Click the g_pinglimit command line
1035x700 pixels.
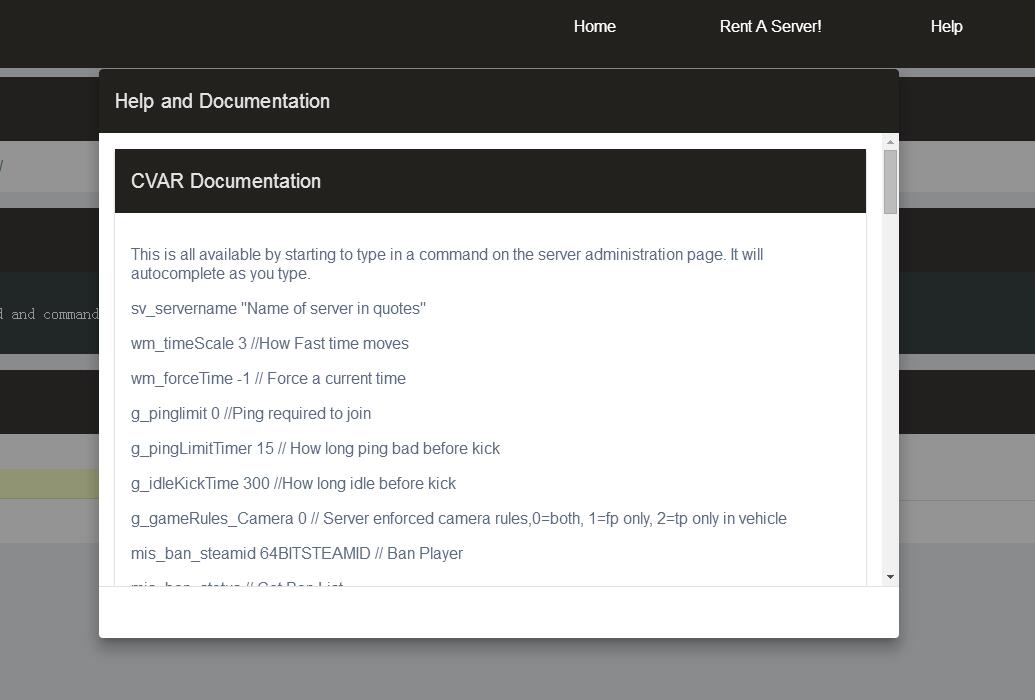tap(250, 414)
